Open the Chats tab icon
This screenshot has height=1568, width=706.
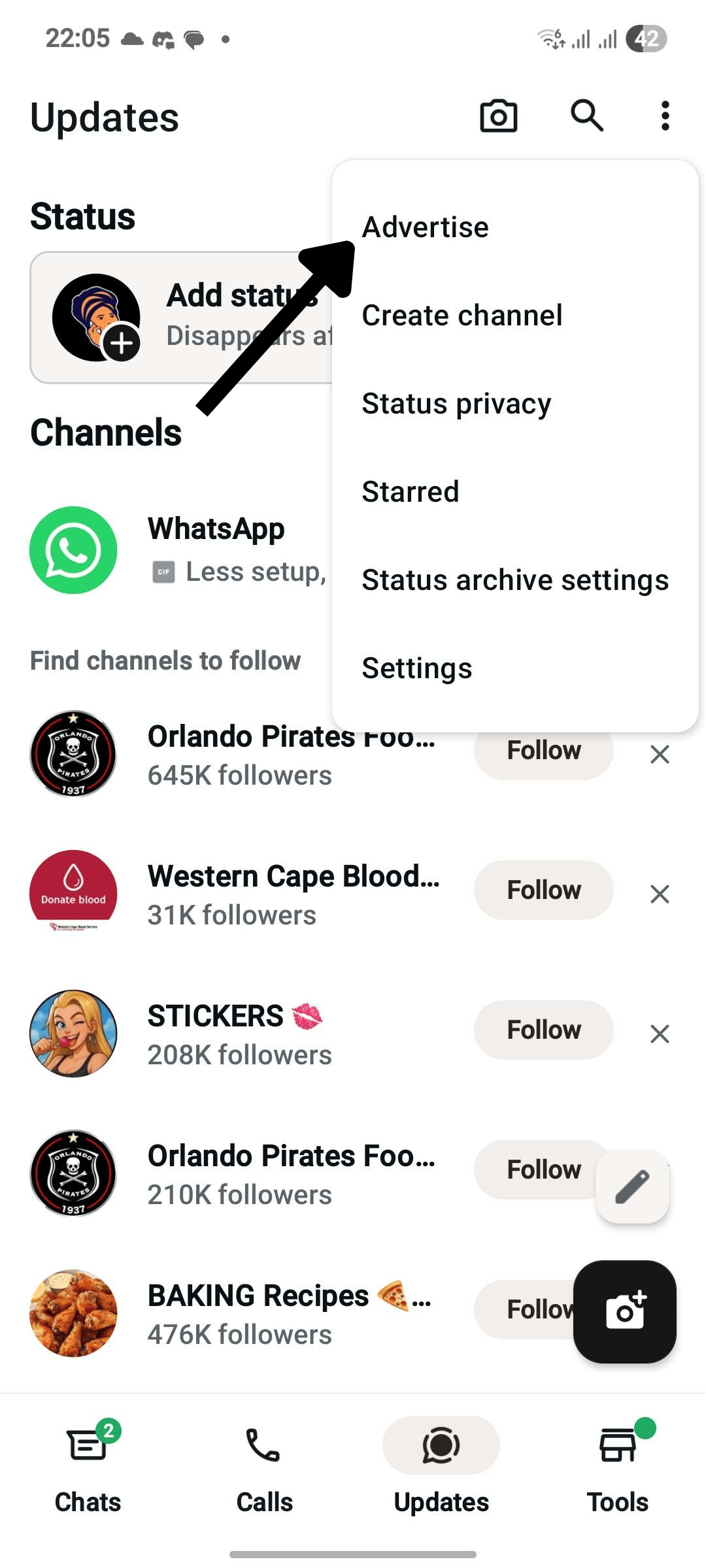[88, 1445]
